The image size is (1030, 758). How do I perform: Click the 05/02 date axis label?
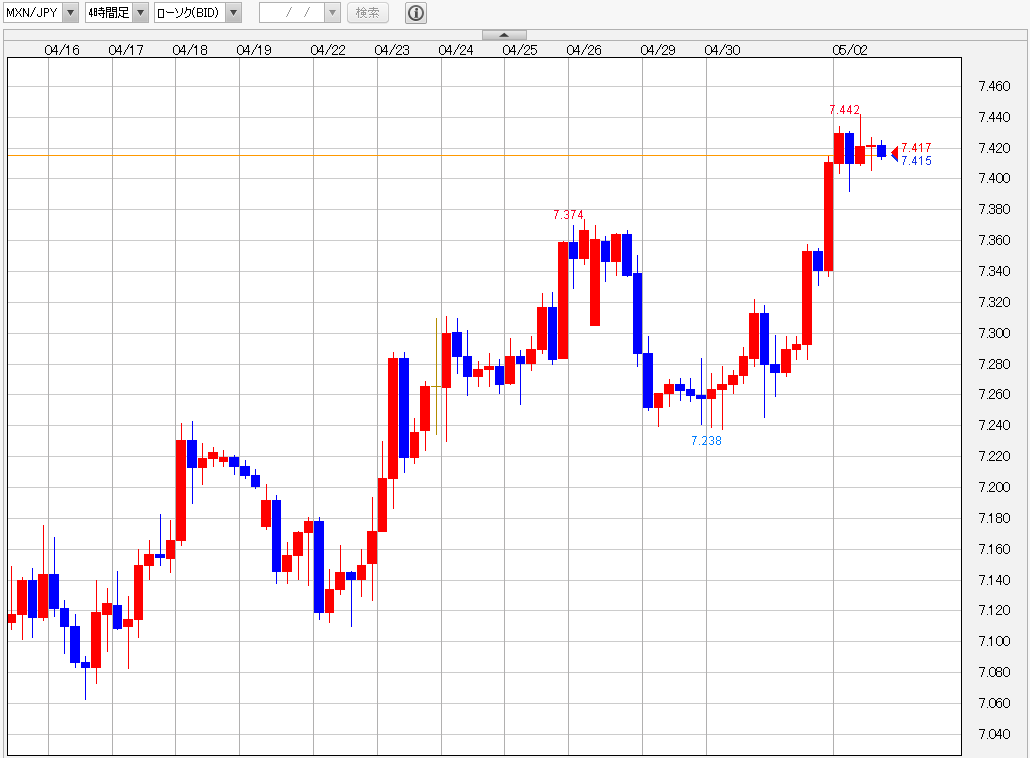(x=850, y=49)
